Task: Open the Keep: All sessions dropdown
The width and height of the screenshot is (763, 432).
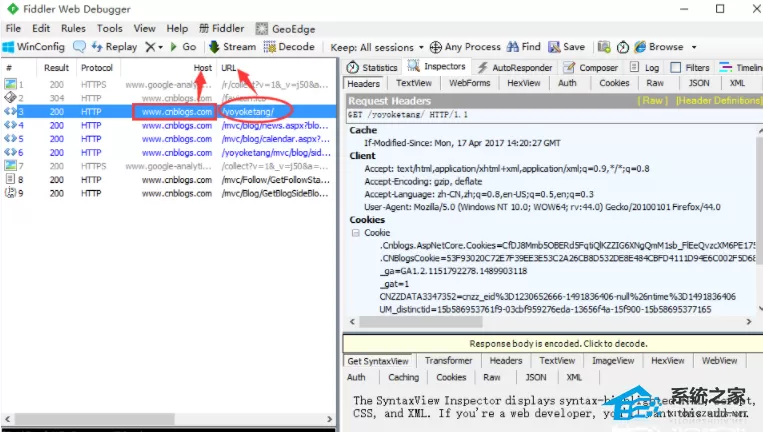Action: (377, 47)
